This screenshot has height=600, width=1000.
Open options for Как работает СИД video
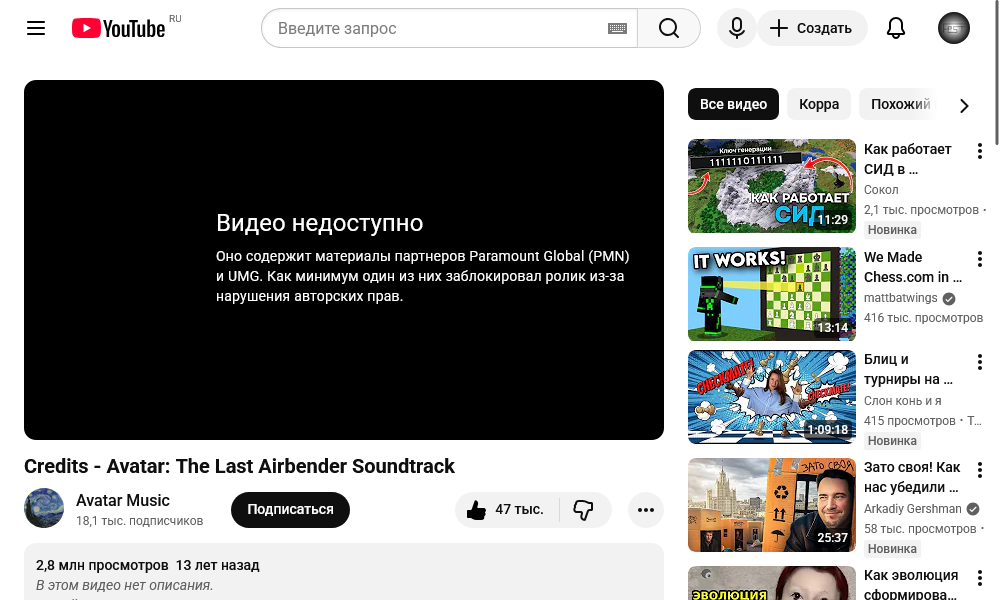[x=980, y=151]
